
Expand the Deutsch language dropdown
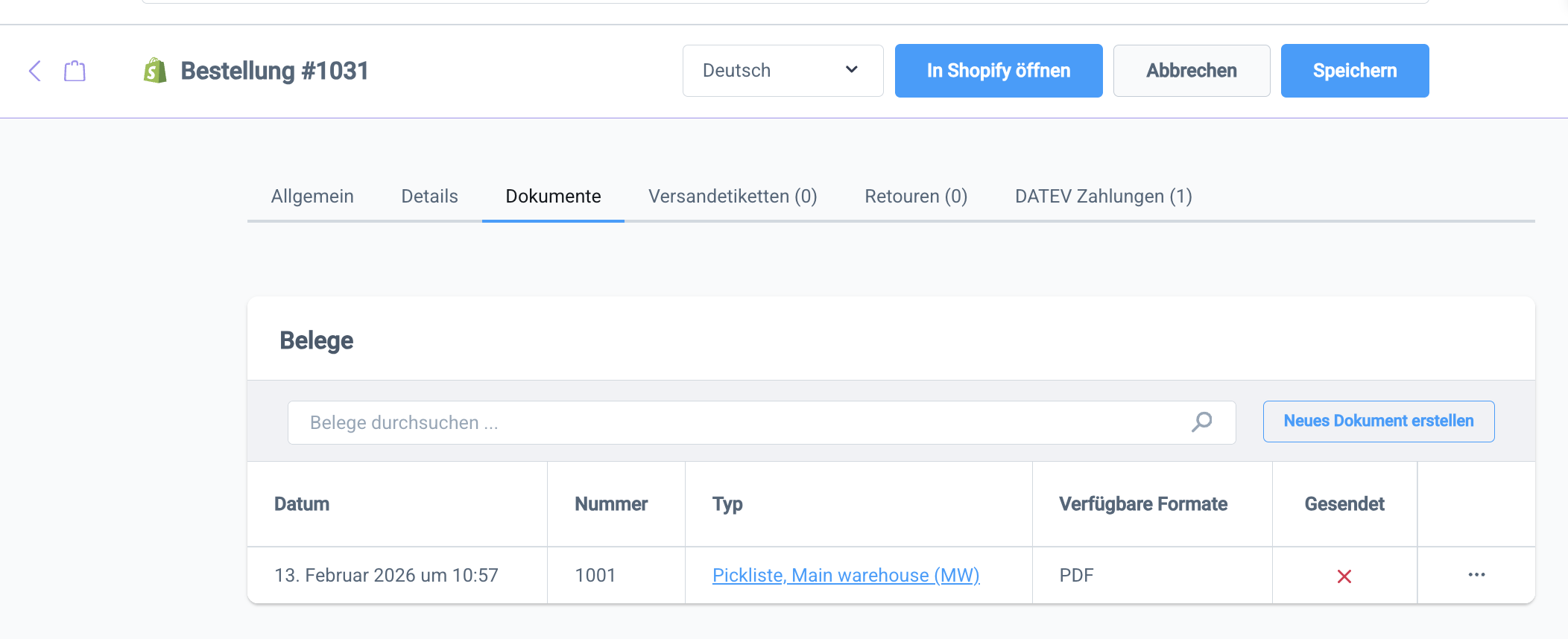[783, 71]
